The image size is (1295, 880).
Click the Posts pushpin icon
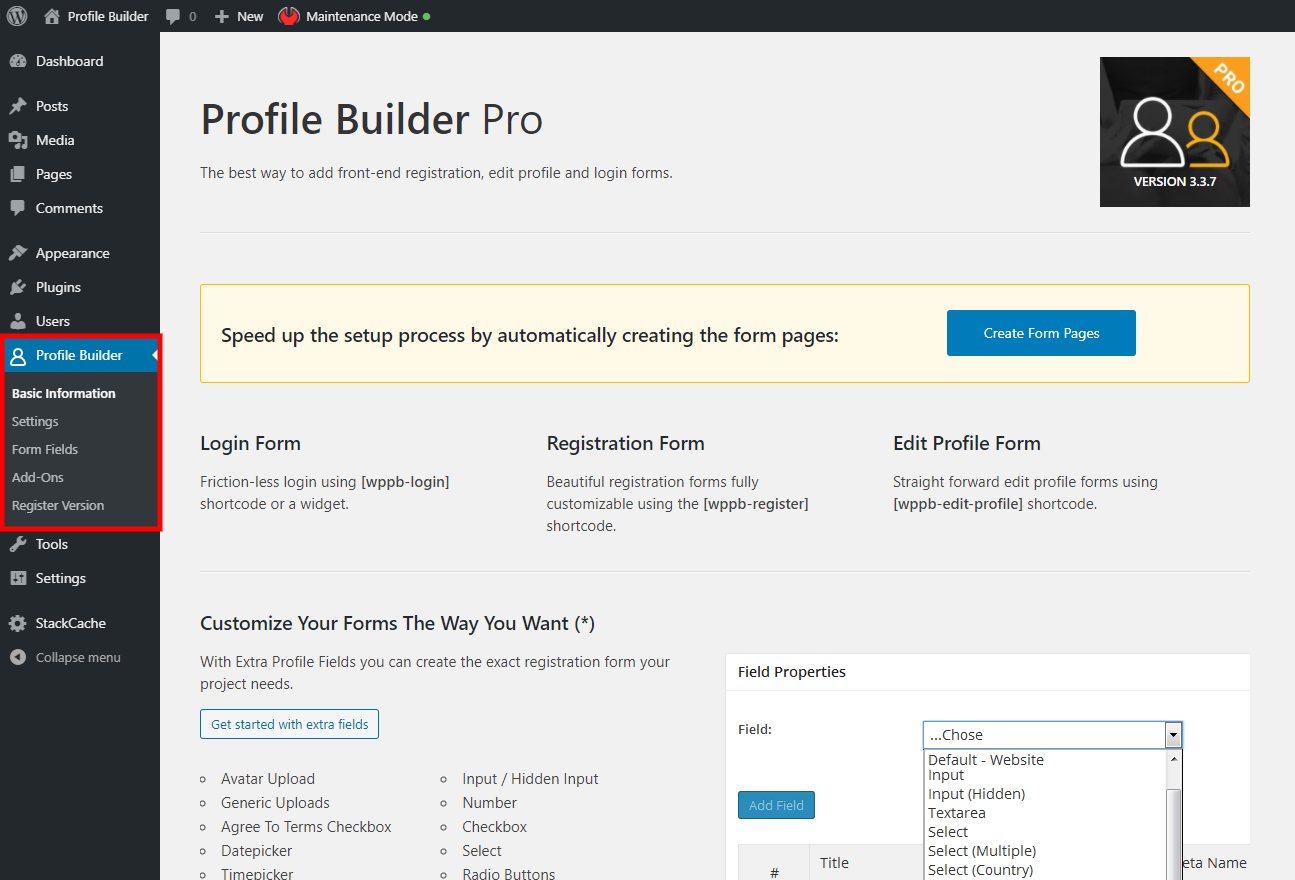18,106
